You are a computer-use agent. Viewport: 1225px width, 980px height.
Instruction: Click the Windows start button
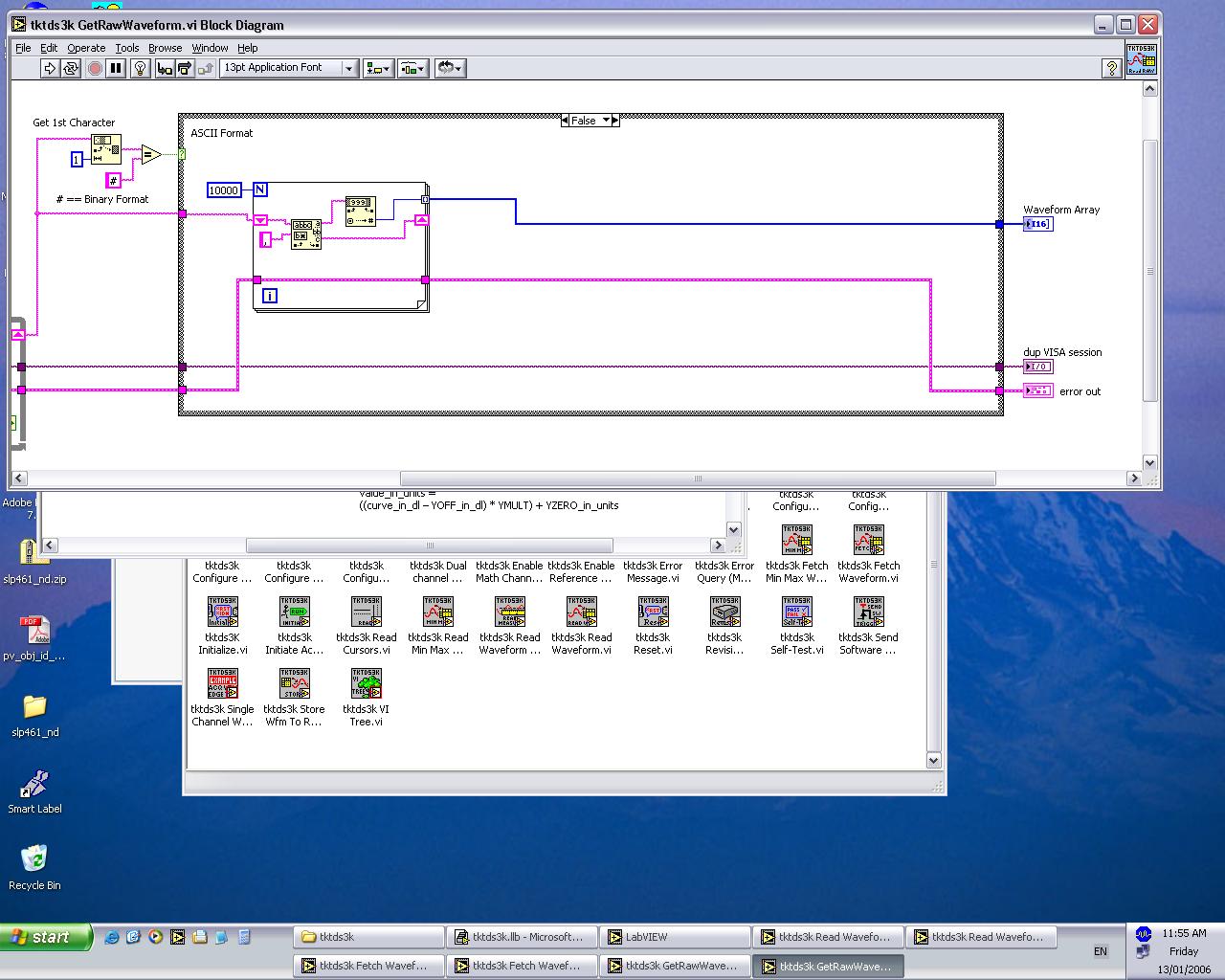pos(46,937)
